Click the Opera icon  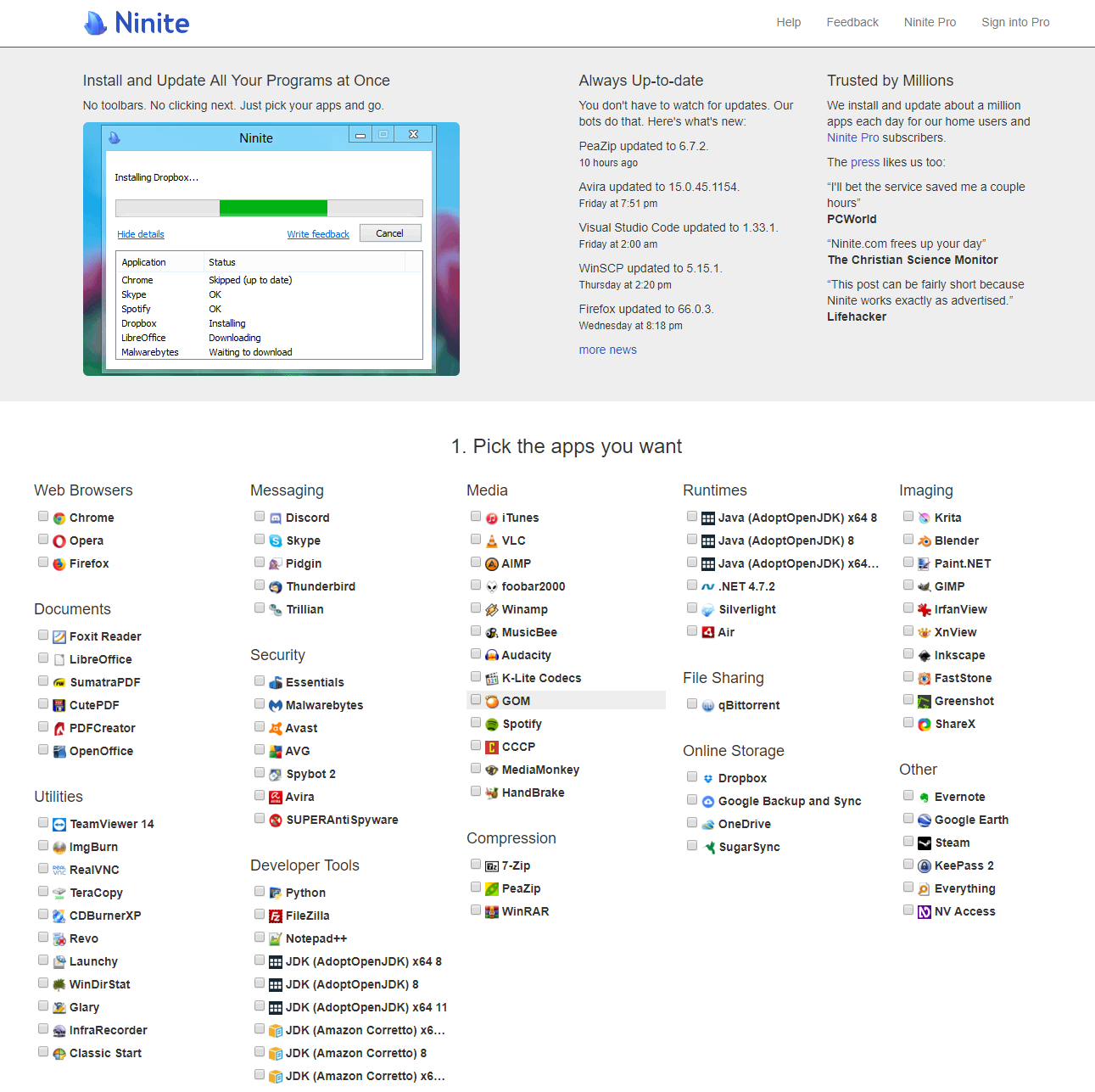59,541
